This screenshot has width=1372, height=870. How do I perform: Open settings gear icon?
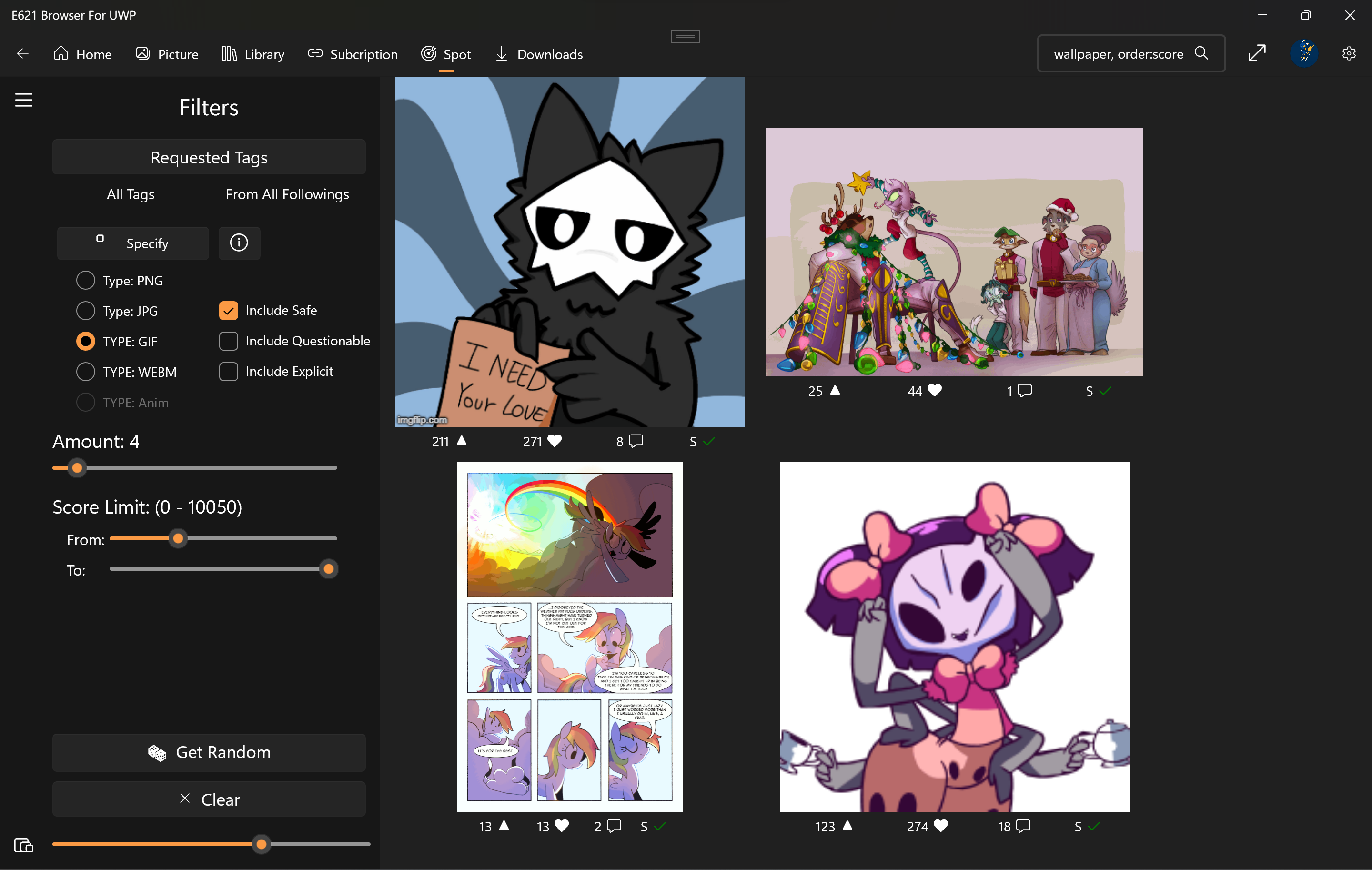tap(1348, 53)
